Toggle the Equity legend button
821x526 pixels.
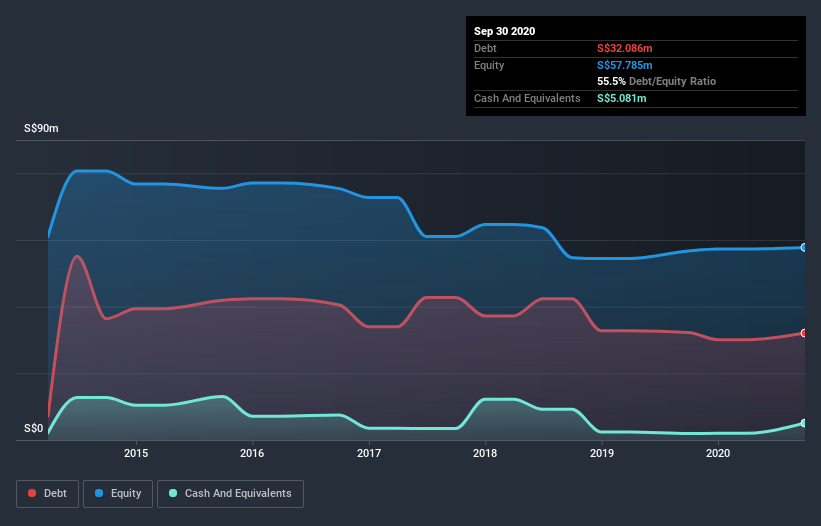click(x=118, y=494)
